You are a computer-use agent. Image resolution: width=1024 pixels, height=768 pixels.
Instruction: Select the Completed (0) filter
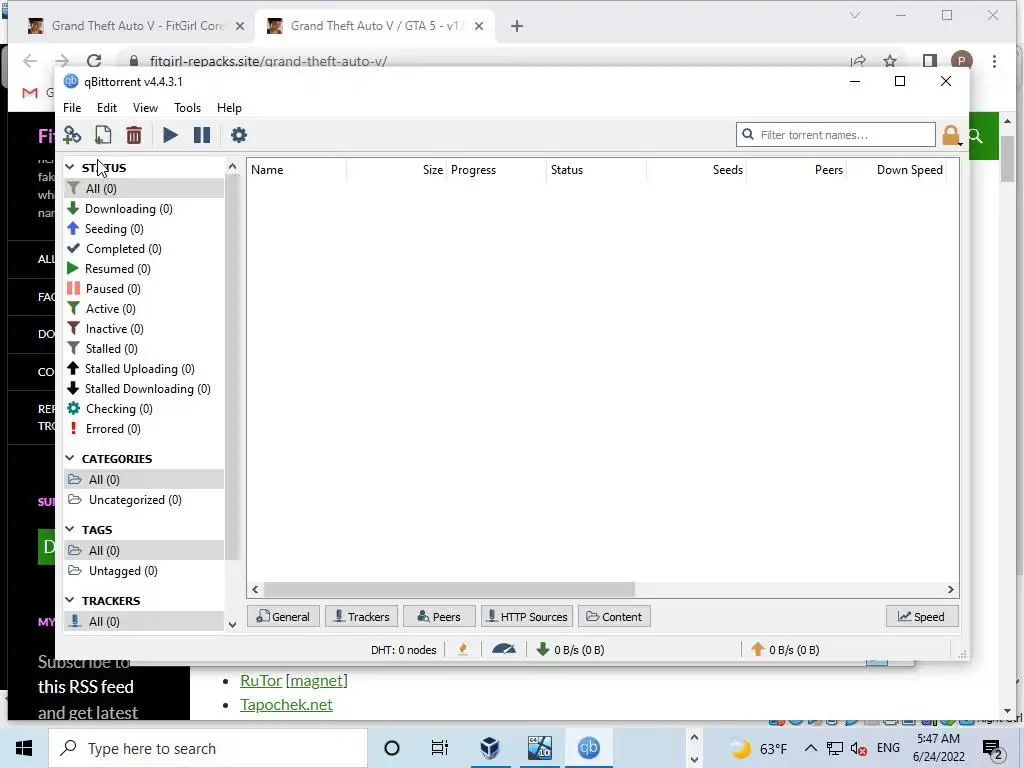tap(144, 249)
